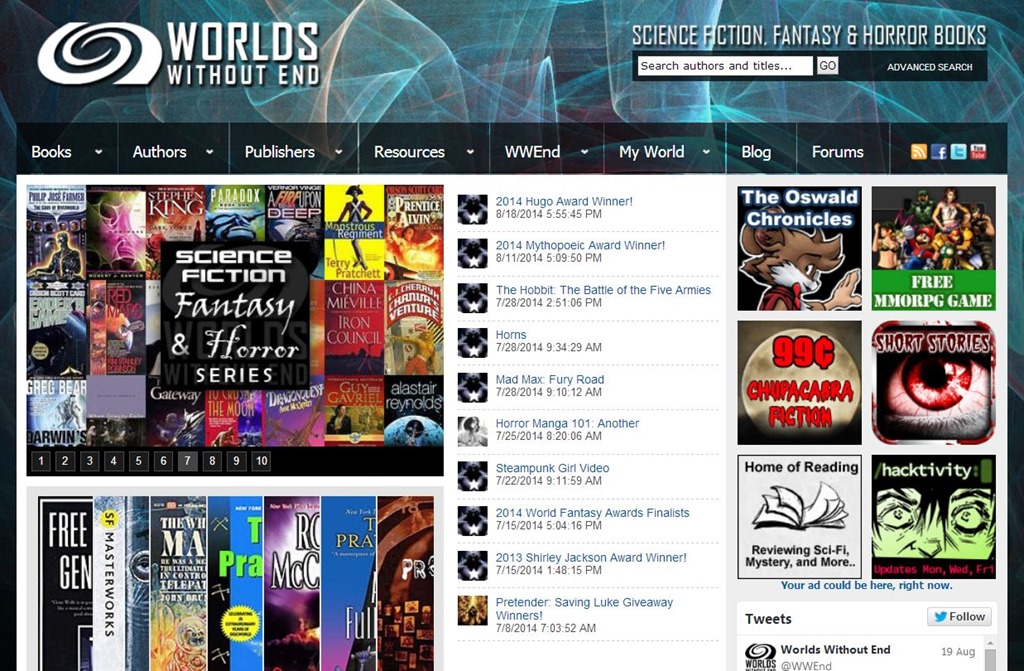Image resolution: width=1024 pixels, height=671 pixels.
Task: Expand the Authors dropdown arrow
Action: tap(209, 153)
